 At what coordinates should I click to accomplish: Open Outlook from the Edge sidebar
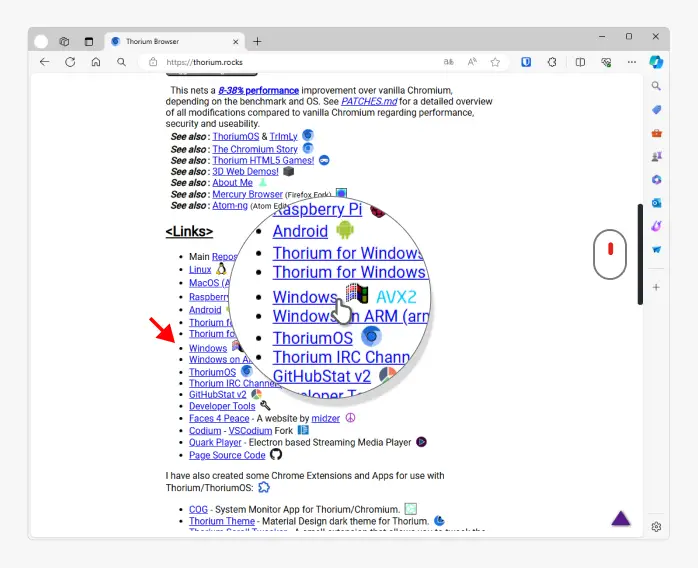[x=656, y=202]
